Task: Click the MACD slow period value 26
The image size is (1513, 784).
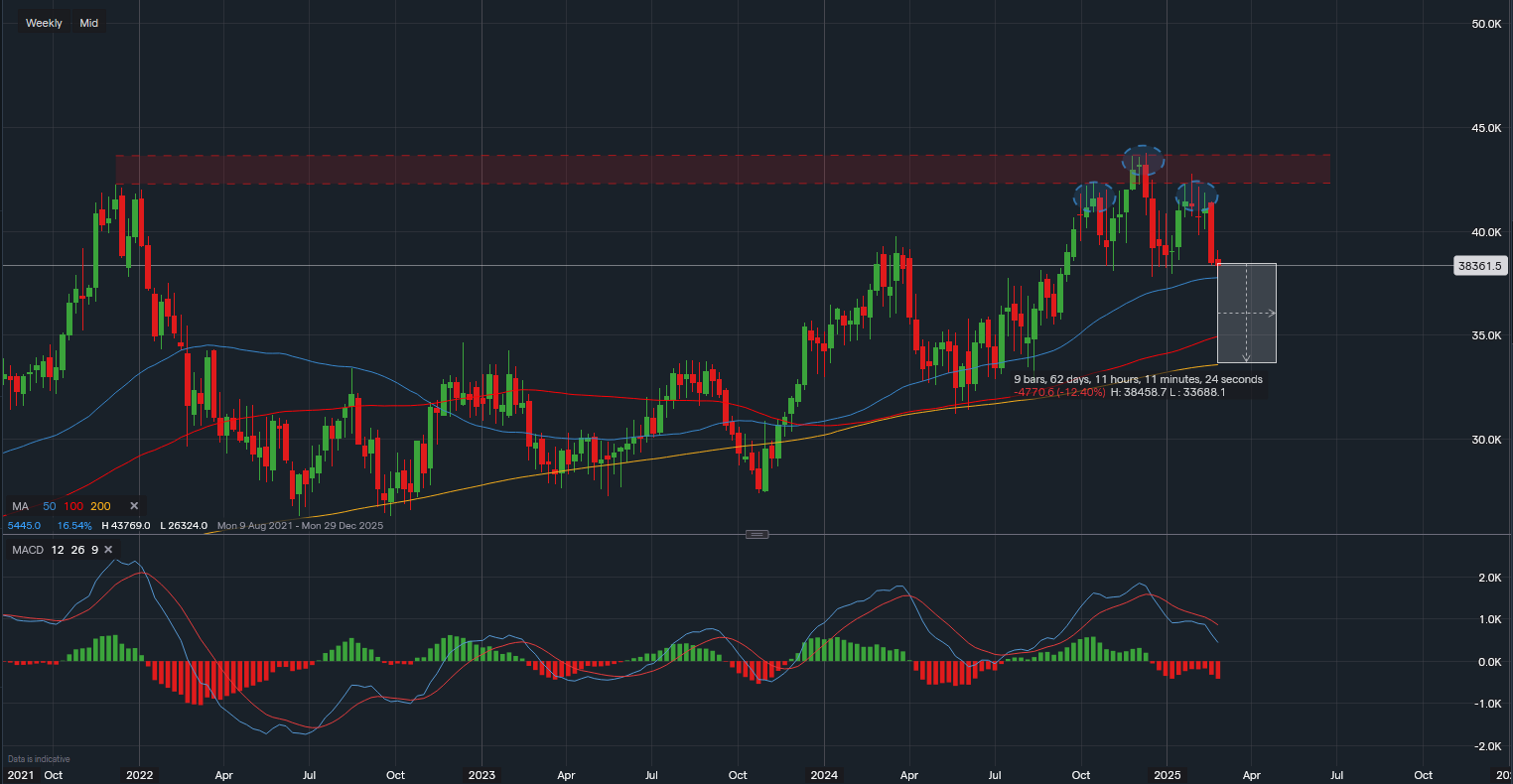Action: pyautogui.click(x=77, y=550)
